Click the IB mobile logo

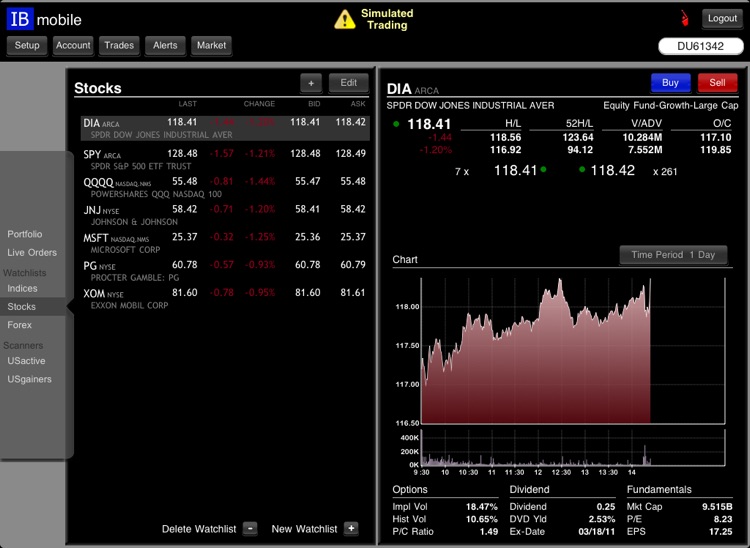44,19
